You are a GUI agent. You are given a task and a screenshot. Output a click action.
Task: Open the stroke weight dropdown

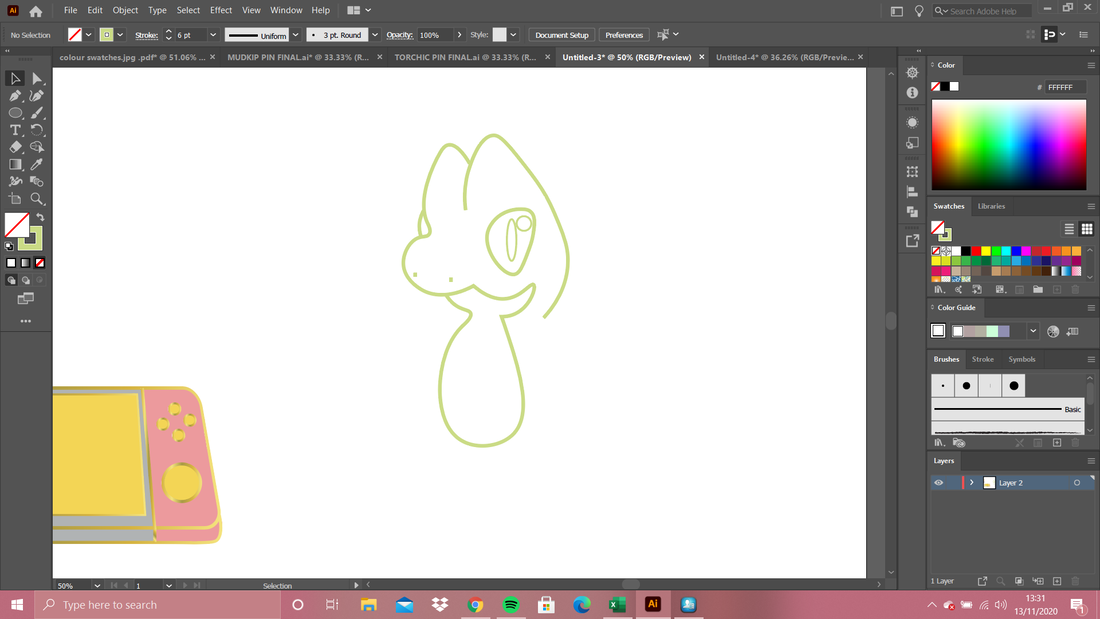pyautogui.click(x=213, y=35)
